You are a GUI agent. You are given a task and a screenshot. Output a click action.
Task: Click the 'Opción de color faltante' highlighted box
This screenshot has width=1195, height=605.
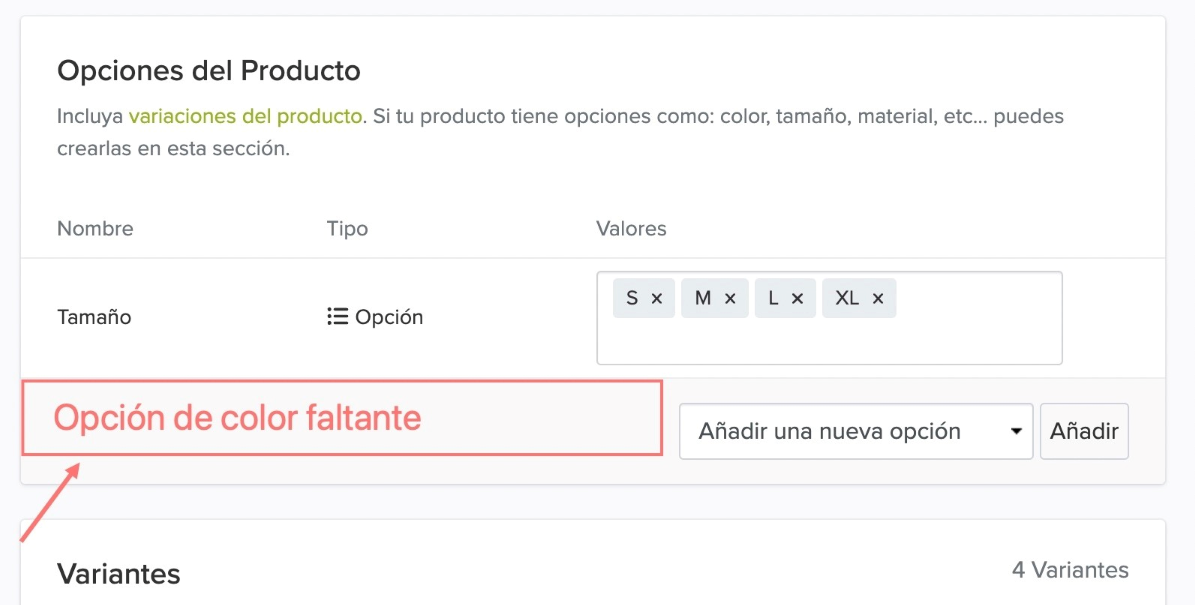point(341,418)
